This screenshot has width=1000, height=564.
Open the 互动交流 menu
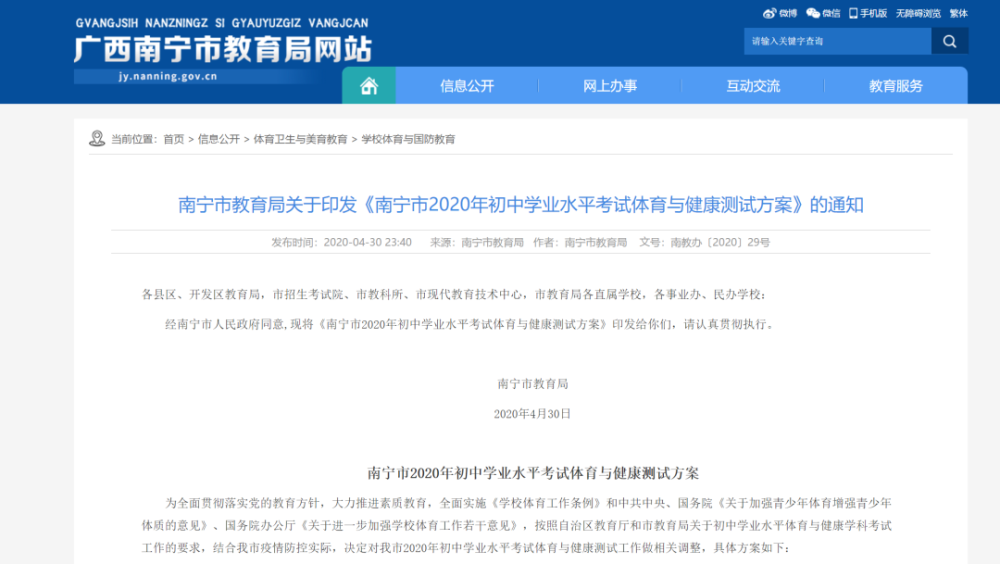753,85
